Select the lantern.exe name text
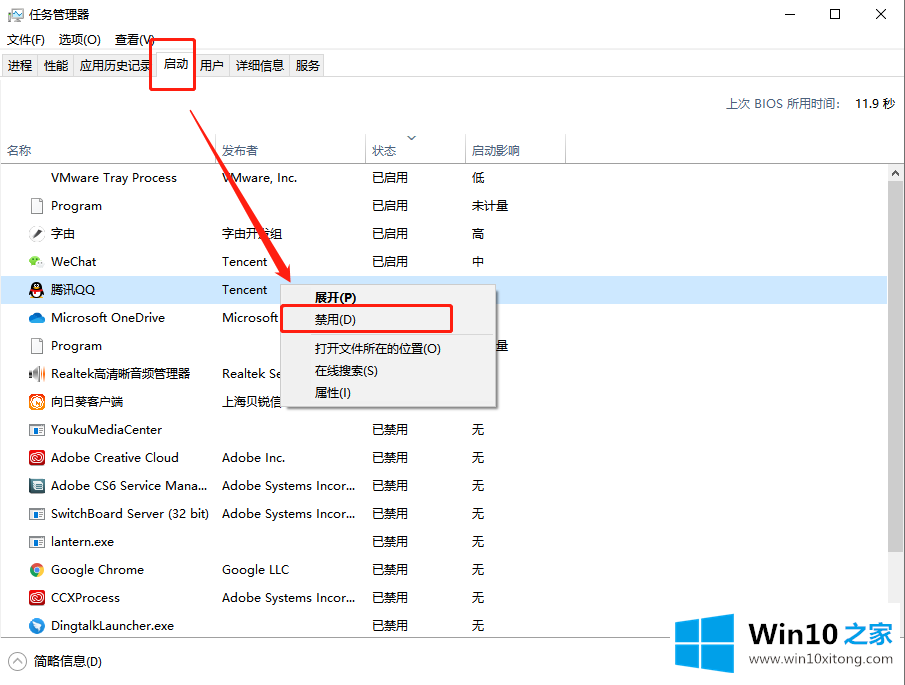The width and height of the screenshot is (905, 685). [x=83, y=542]
